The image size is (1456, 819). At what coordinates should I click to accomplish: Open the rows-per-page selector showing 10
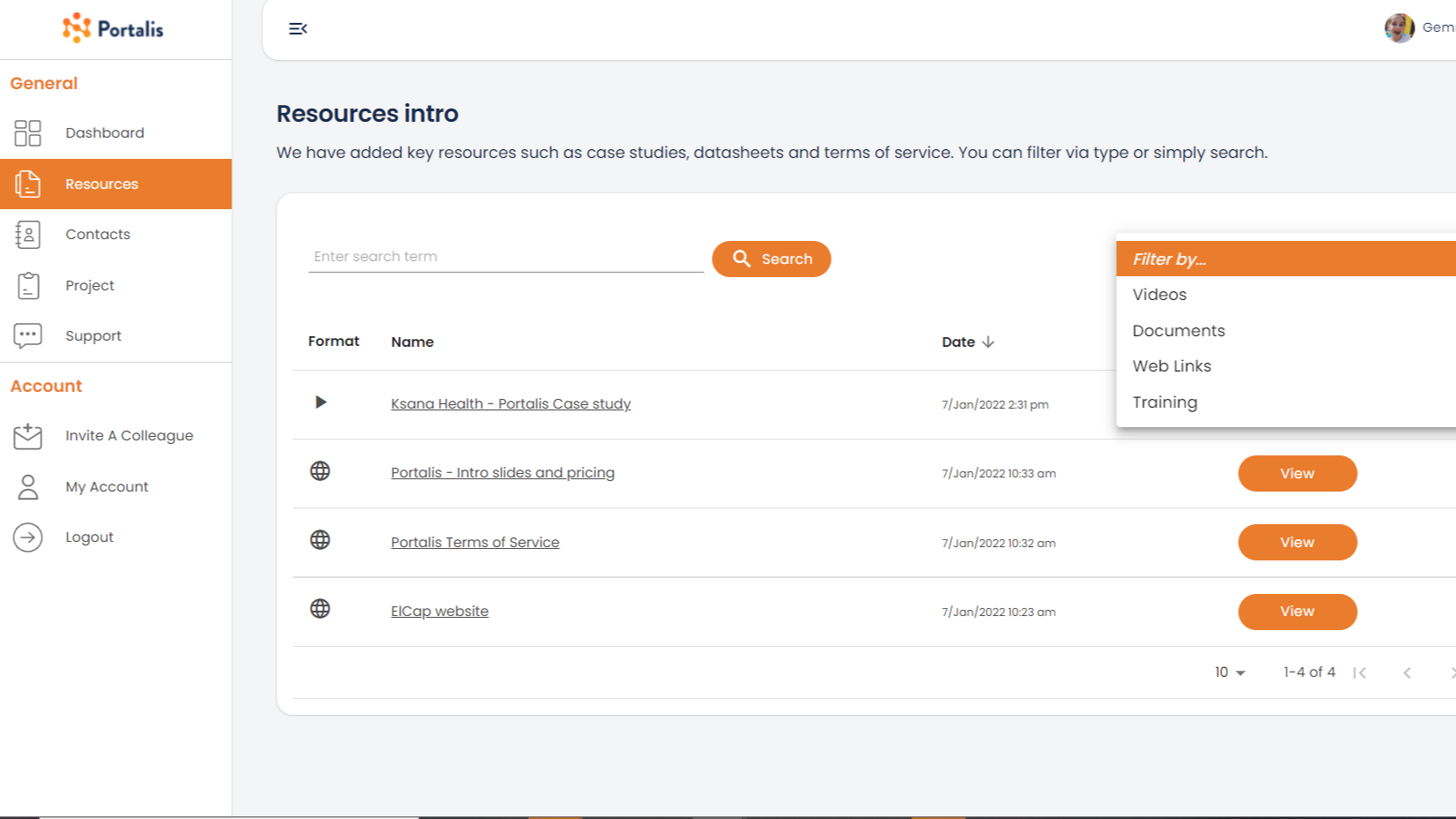point(1229,672)
